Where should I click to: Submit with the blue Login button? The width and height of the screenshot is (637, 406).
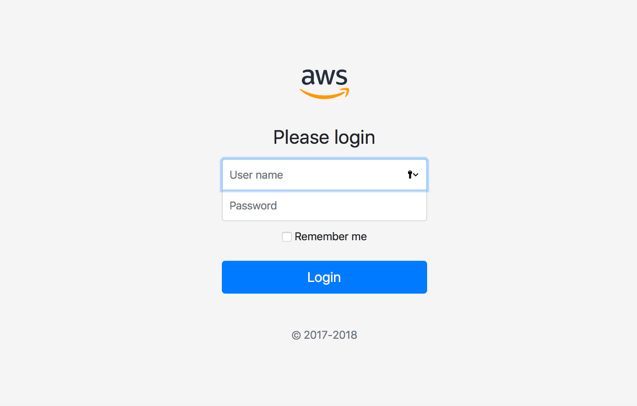324,277
